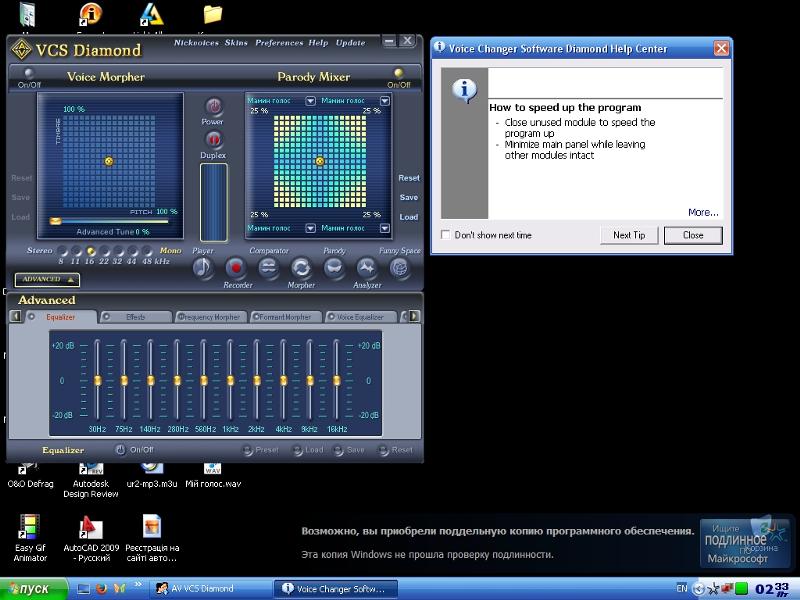800x600 pixels.
Task: Open the Player module
Action: tap(203, 268)
